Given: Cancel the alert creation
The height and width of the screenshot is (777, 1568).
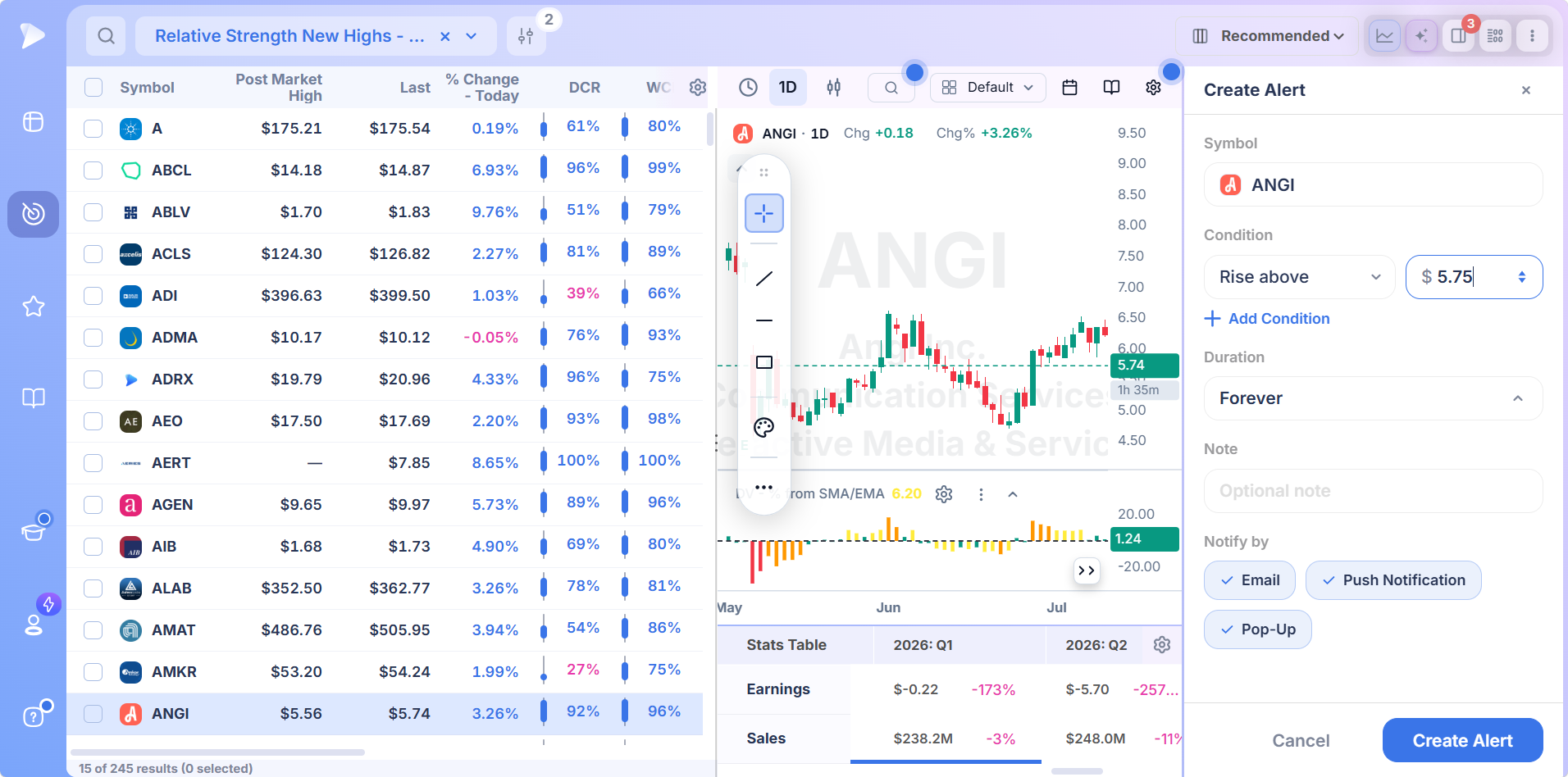Looking at the screenshot, I should (1301, 741).
